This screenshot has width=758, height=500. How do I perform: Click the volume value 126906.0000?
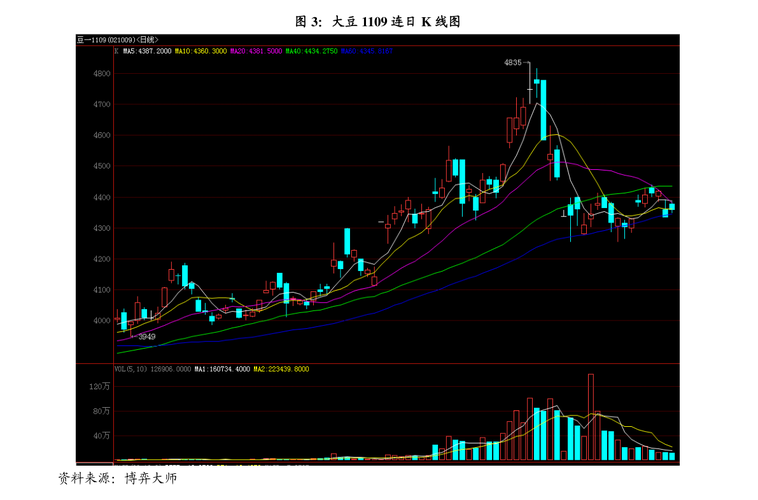[x=171, y=369]
